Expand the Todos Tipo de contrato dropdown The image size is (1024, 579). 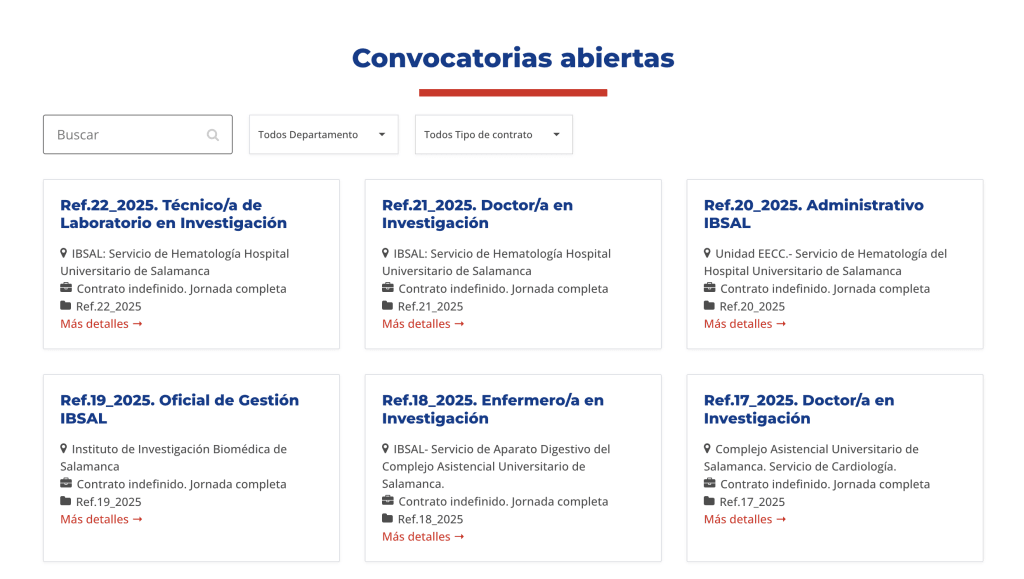[x=493, y=135]
